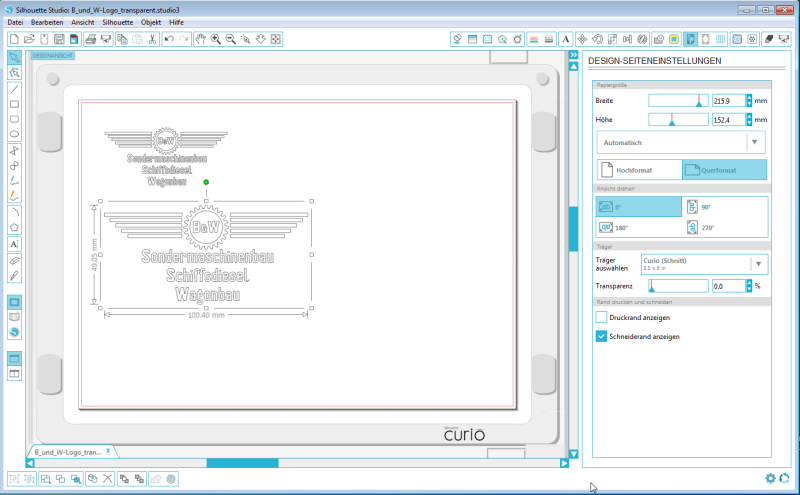This screenshot has width=800, height=495.
Task: Adjust the Transparenz slider
Action: click(678, 286)
